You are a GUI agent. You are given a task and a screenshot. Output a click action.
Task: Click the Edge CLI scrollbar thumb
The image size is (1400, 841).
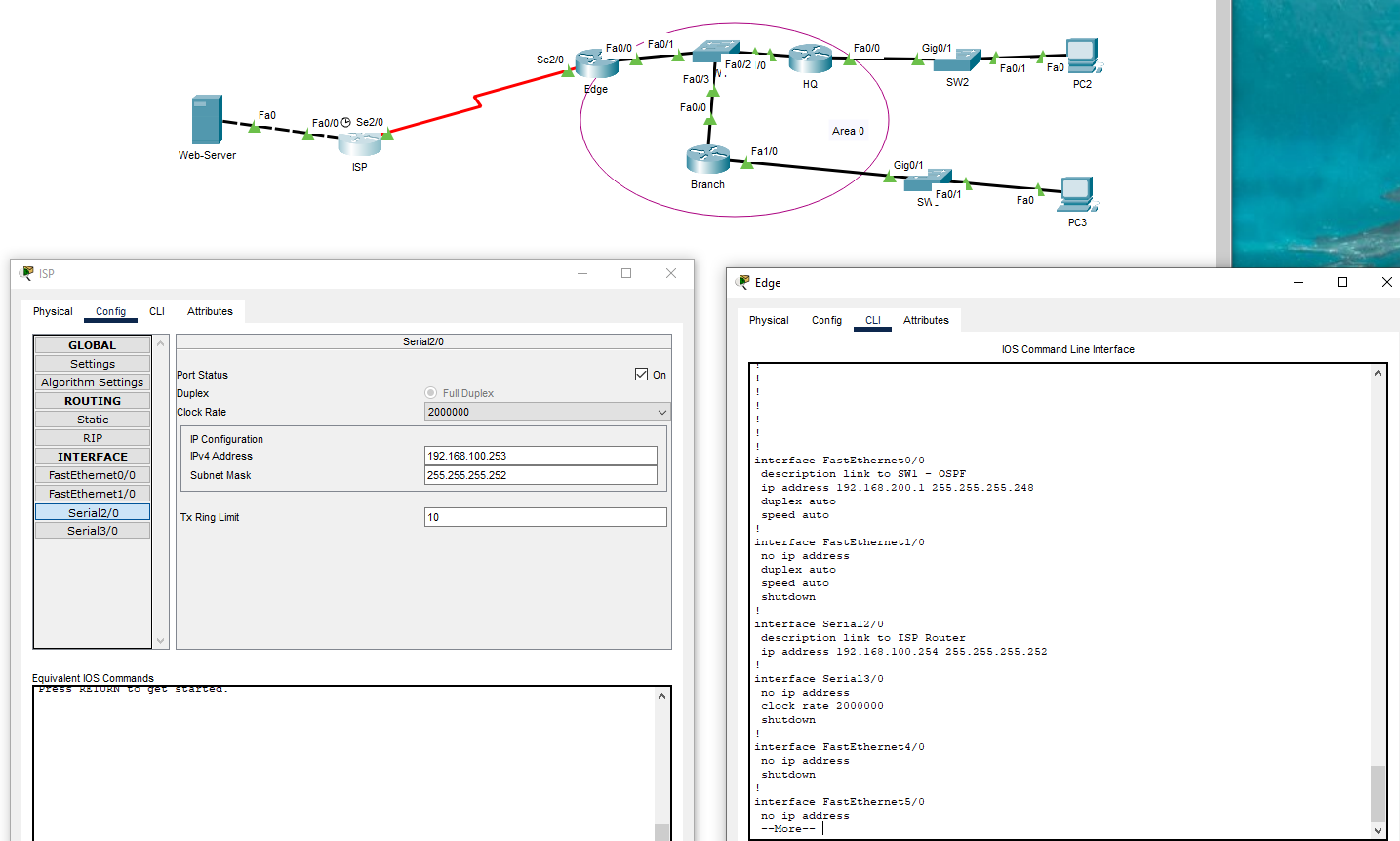(x=1378, y=794)
